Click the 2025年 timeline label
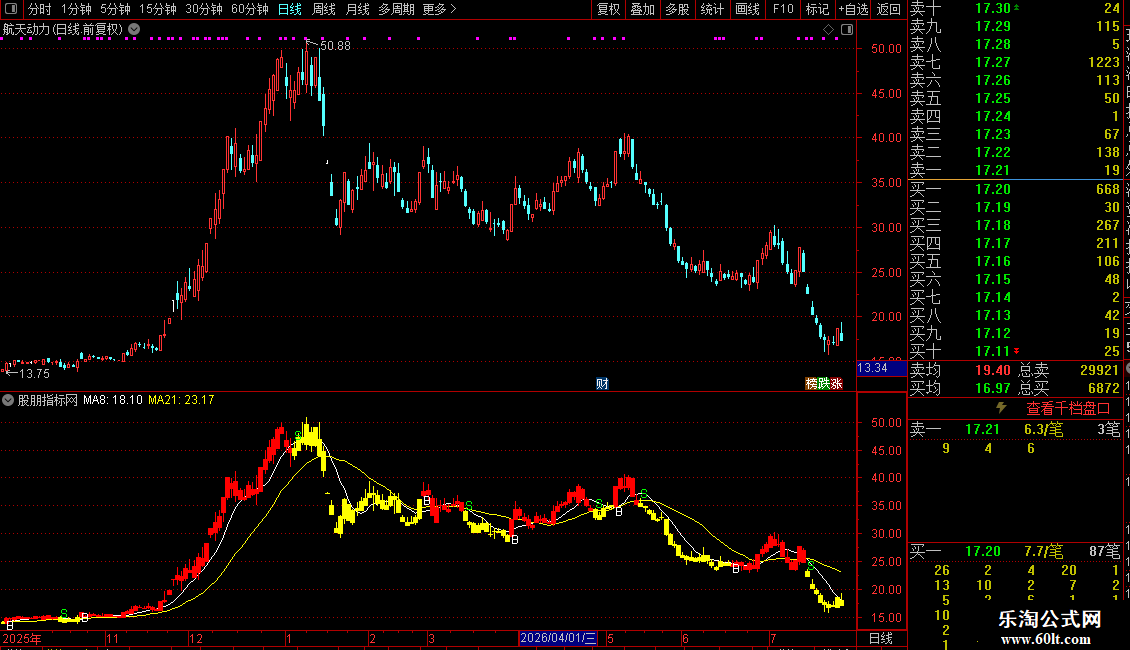The width and height of the screenshot is (1130, 650). [x=22, y=638]
